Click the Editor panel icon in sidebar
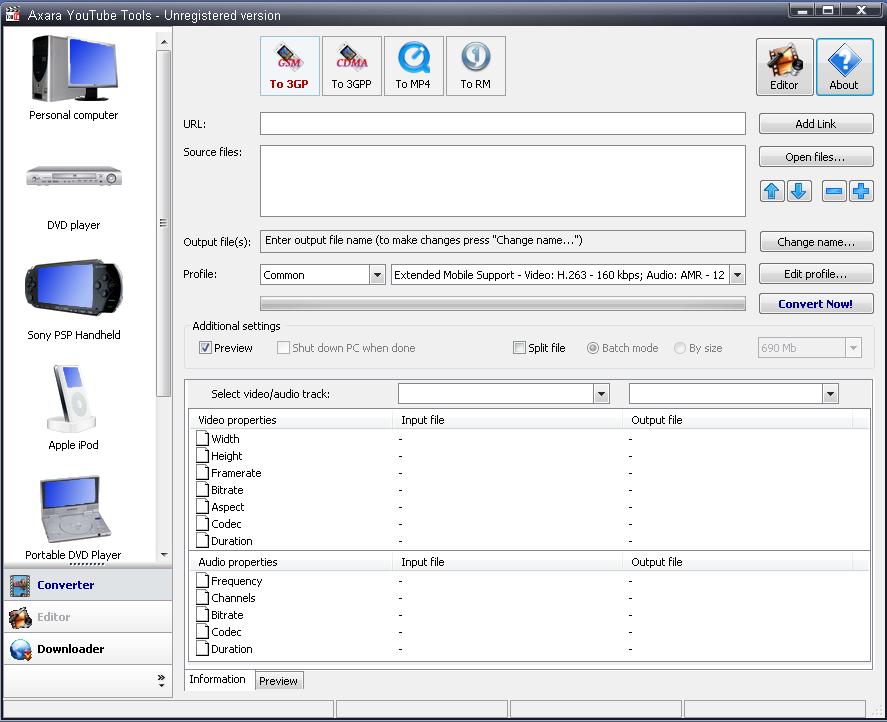887x722 pixels. click(x=20, y=617)
